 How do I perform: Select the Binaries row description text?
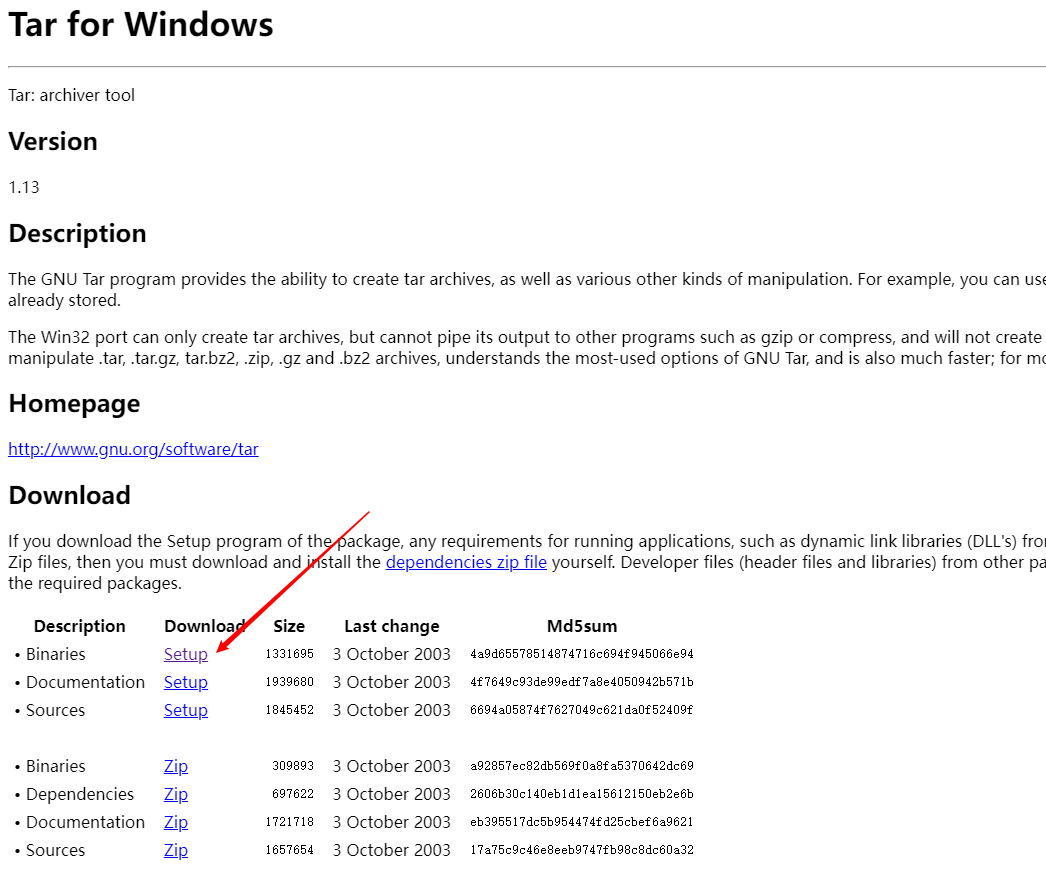click(x=55, y=654)
